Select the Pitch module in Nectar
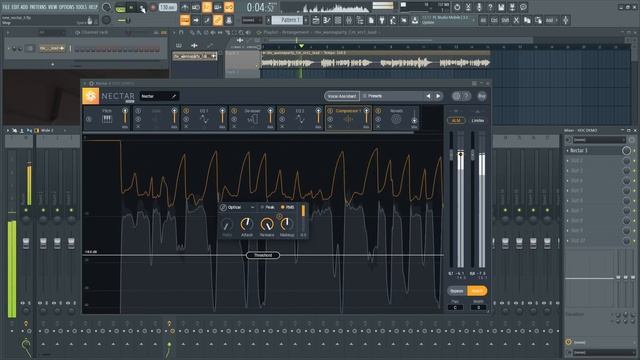The width and height of the screenshot is (640, 360). click(x=107, y=119)
